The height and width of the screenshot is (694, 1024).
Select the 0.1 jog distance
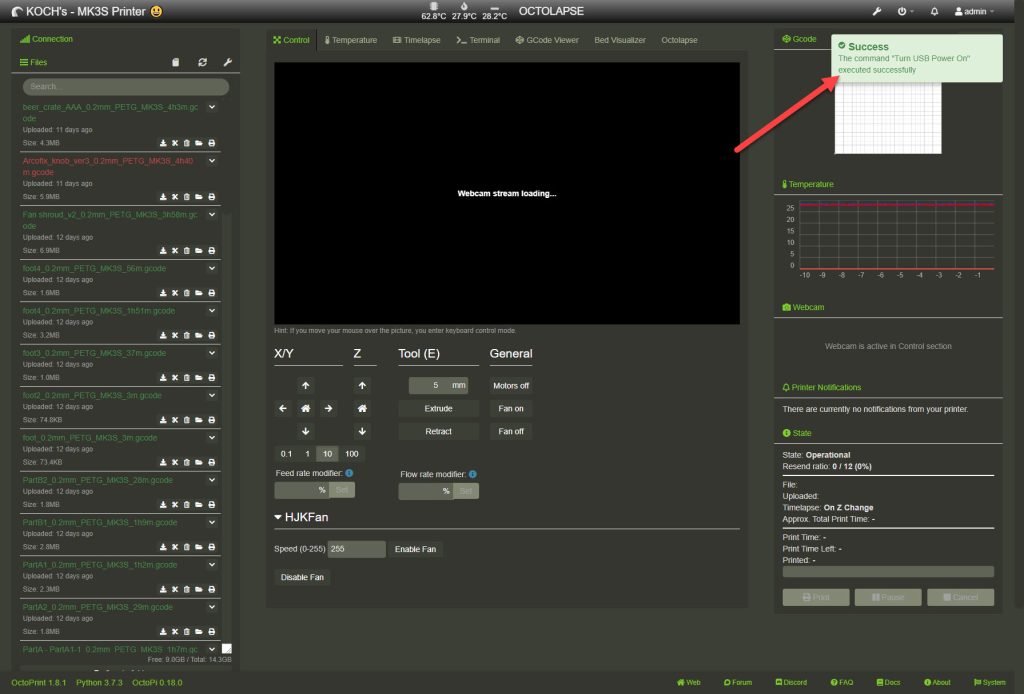[x=286, y=454]
